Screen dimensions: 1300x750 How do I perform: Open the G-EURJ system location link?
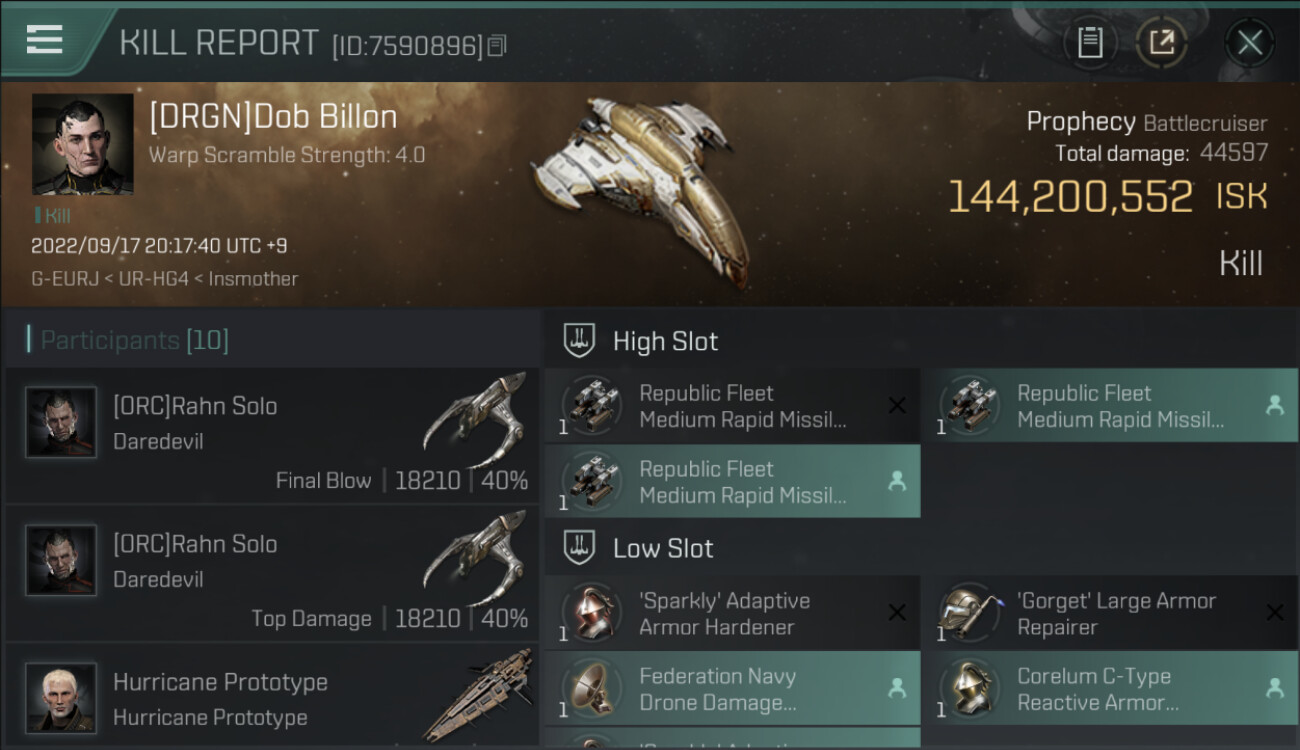click(x=65, y=279)
